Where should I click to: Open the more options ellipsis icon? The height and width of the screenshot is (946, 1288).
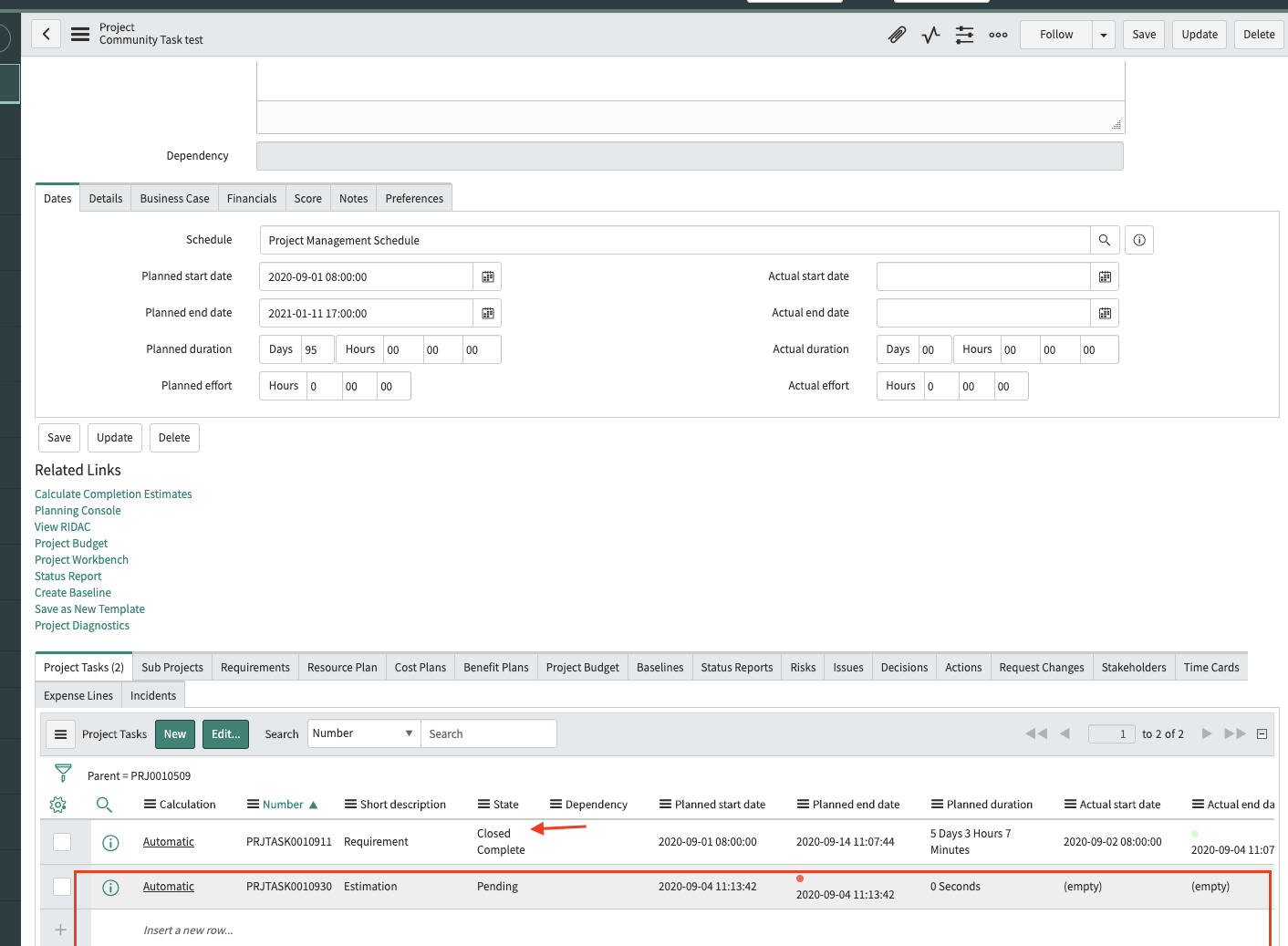click(998, 35)
